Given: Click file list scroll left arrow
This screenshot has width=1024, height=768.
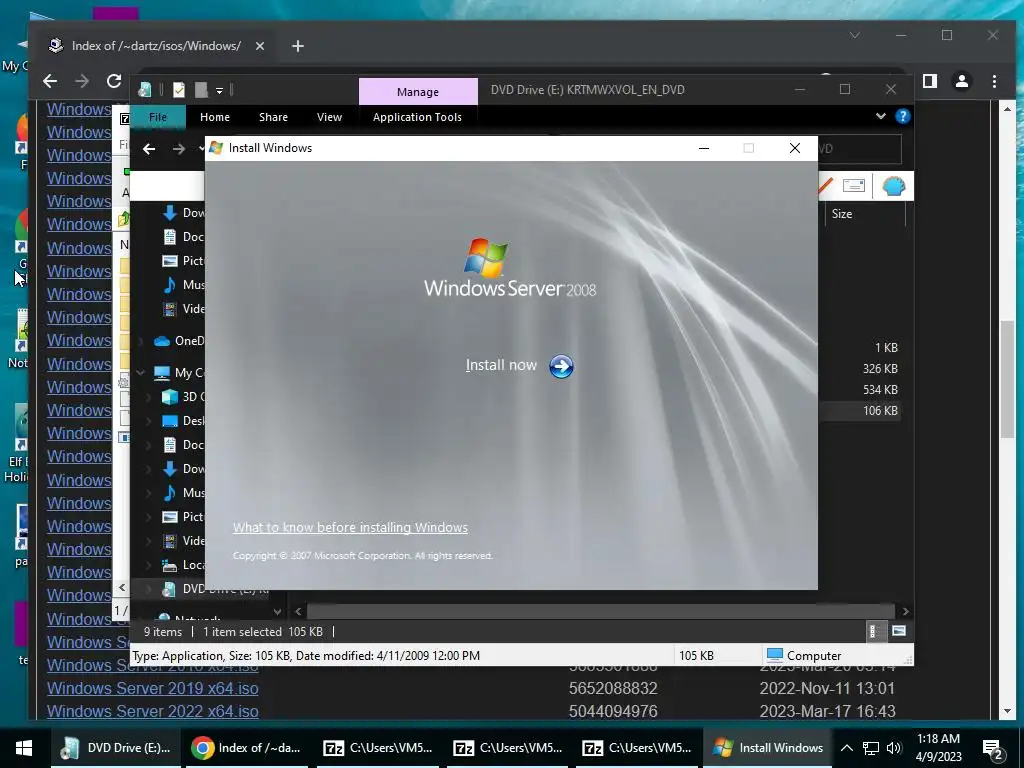Looking at the screenshot, I should [298, 611].
